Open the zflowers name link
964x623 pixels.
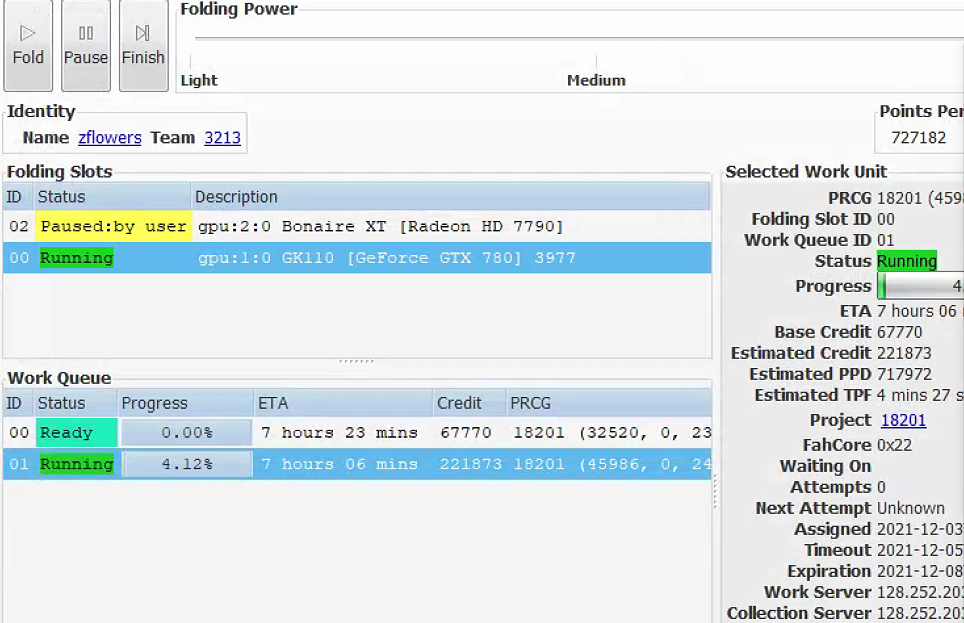click(110, 138)
